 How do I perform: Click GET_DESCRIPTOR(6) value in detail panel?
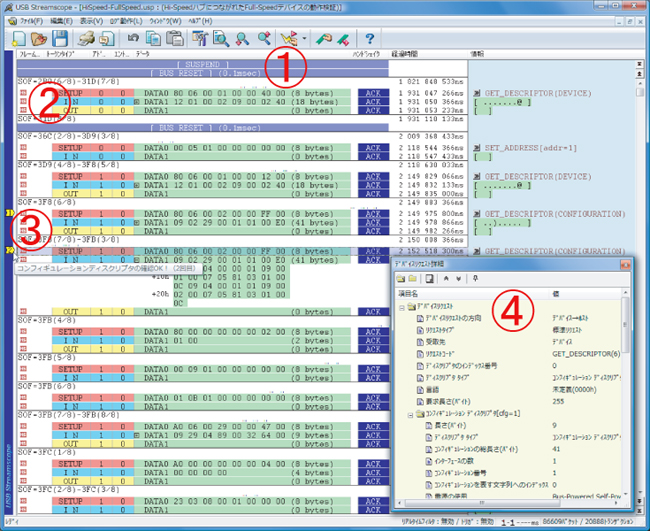(586, 354)
